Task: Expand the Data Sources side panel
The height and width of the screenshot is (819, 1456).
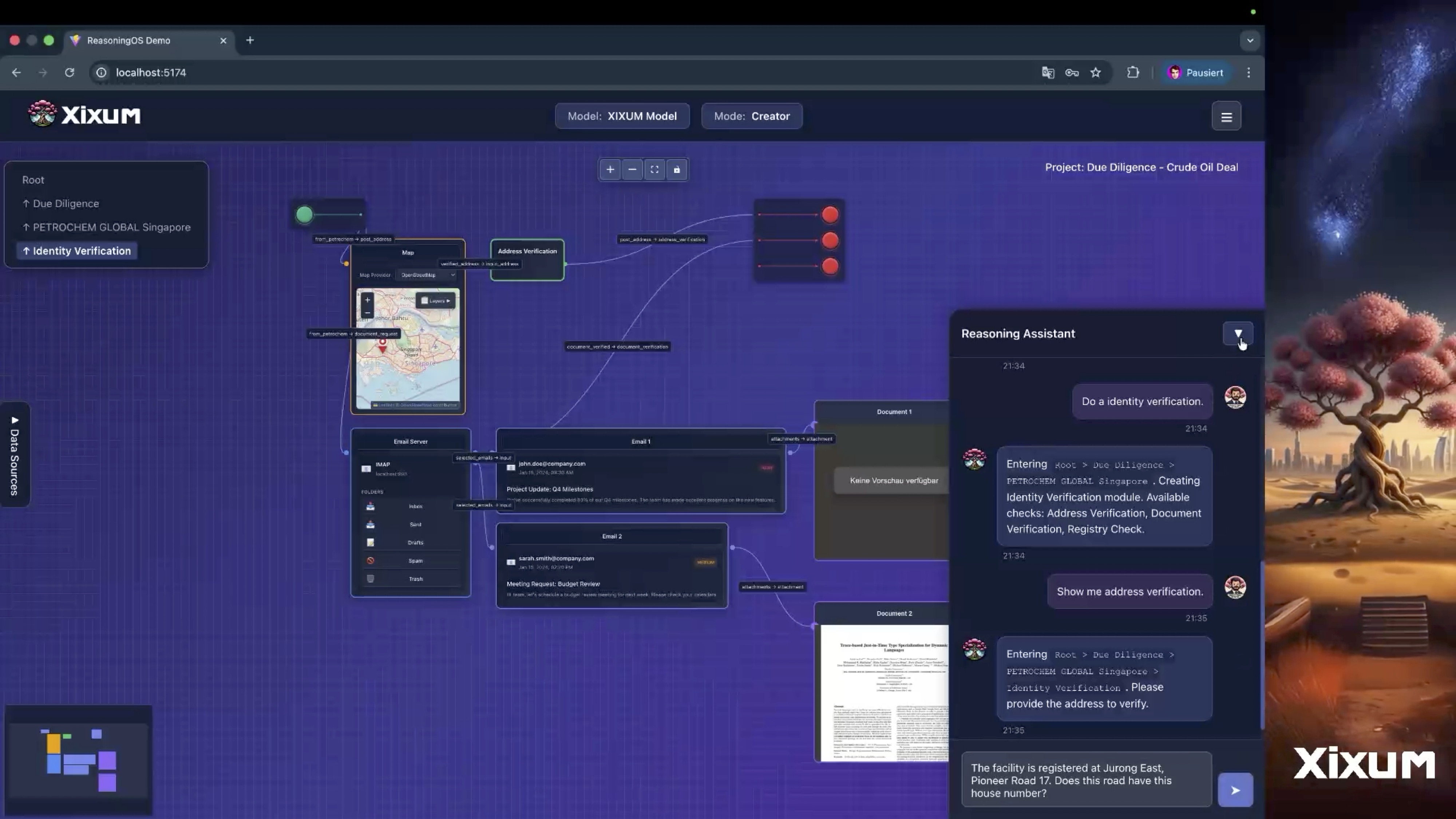Action: pyautogui.click(x=15, y=455)
